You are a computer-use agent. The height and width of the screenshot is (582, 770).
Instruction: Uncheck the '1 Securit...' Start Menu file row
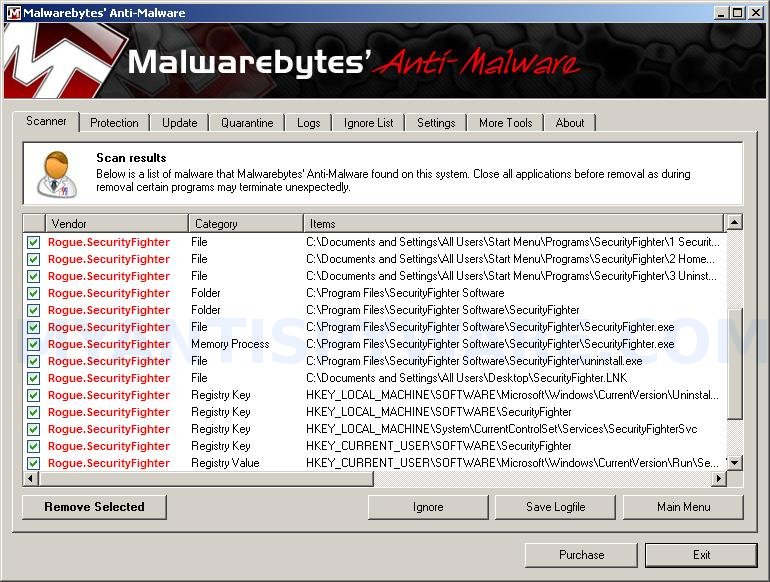33,243
